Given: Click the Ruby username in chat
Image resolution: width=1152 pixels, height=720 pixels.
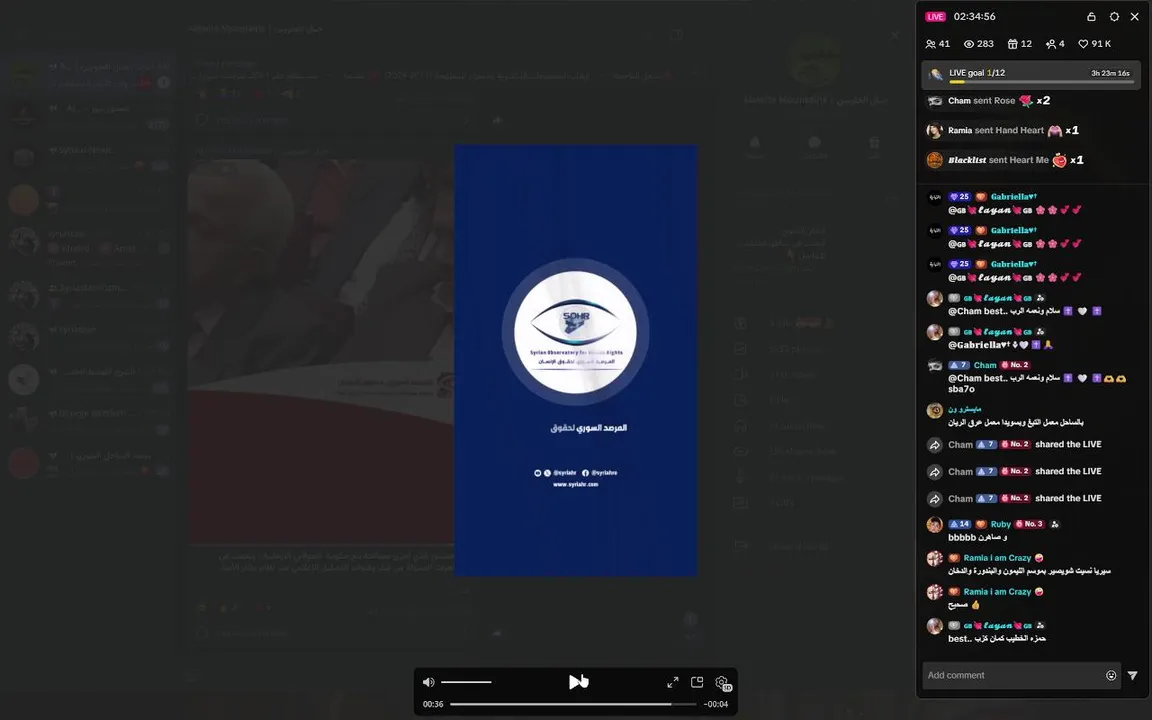Looking at the screenshot, I should pos(1001,525).
